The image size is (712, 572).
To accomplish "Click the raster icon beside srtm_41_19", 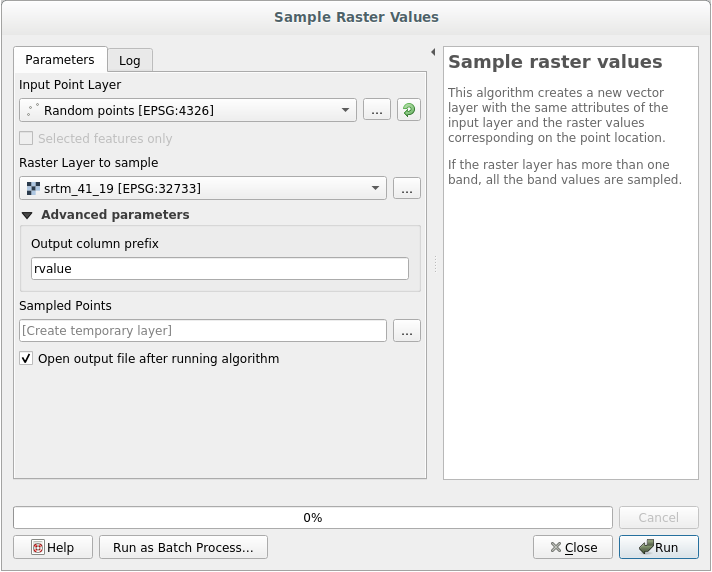I will tap(33, 187).
